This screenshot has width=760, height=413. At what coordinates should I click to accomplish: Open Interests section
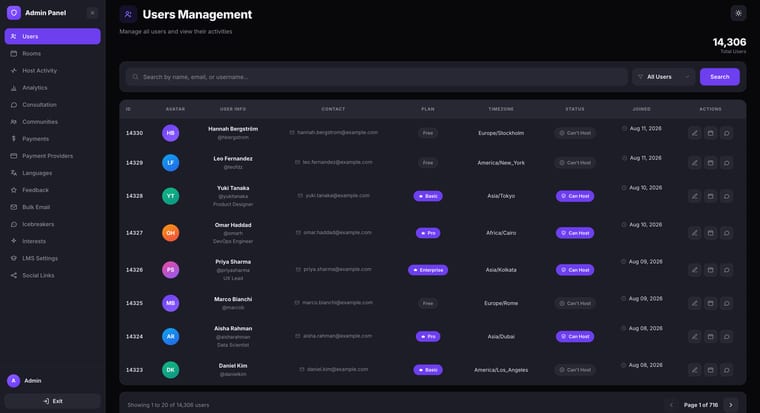pos(52,241)
